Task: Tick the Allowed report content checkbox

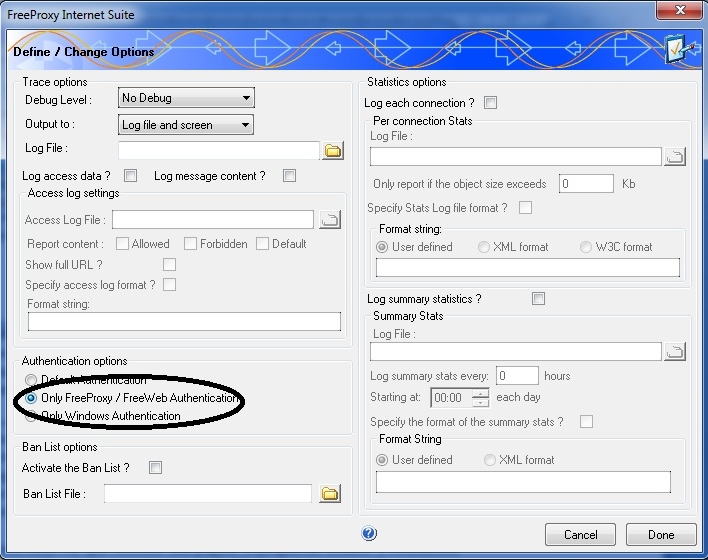Action: tap(122, 244)
